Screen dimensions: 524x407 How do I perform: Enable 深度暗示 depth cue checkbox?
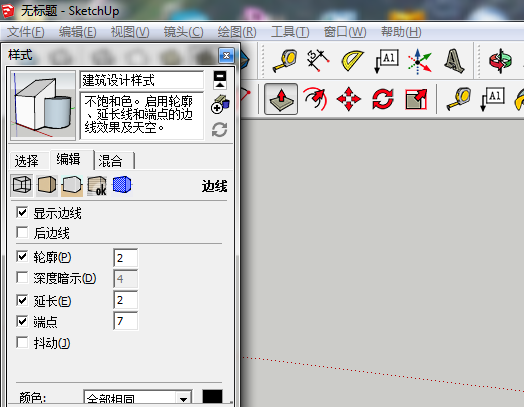click(22, 277)
